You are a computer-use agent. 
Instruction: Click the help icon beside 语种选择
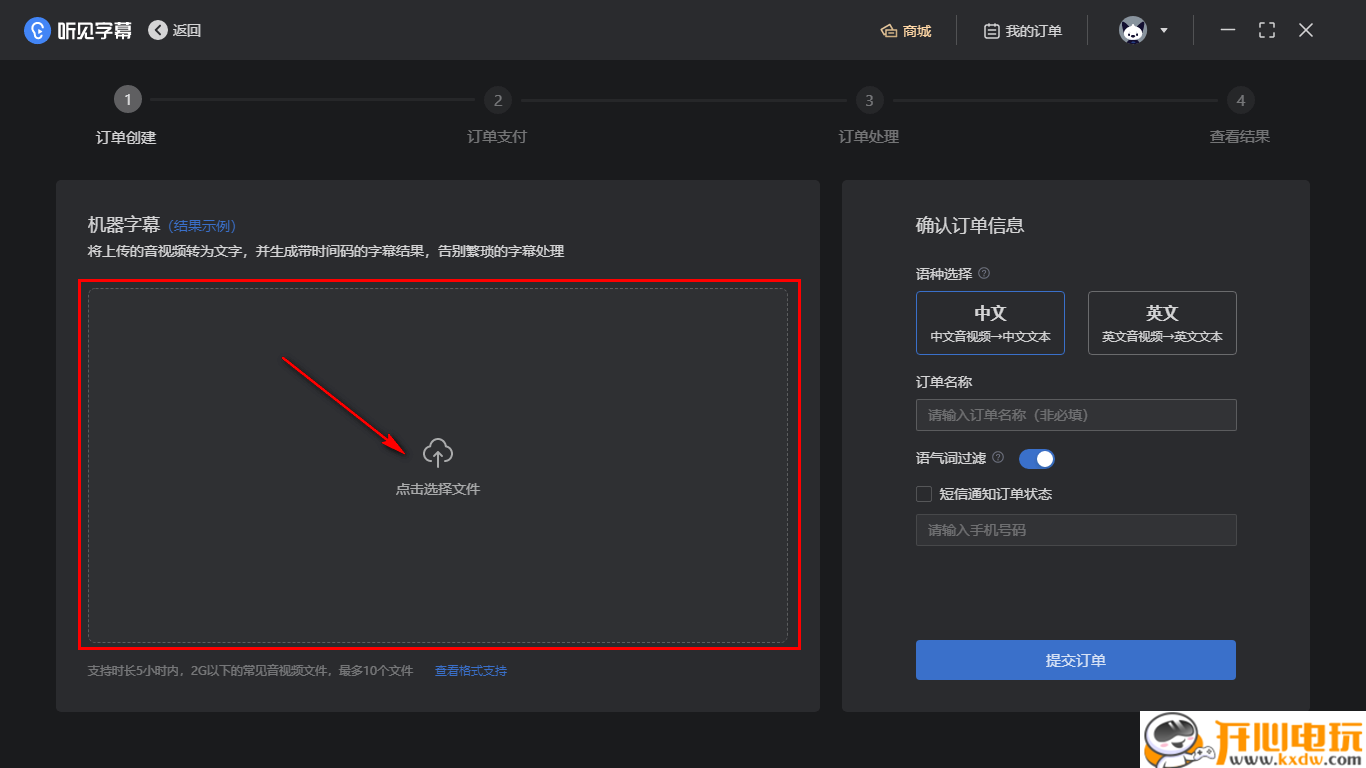point(984,273)
